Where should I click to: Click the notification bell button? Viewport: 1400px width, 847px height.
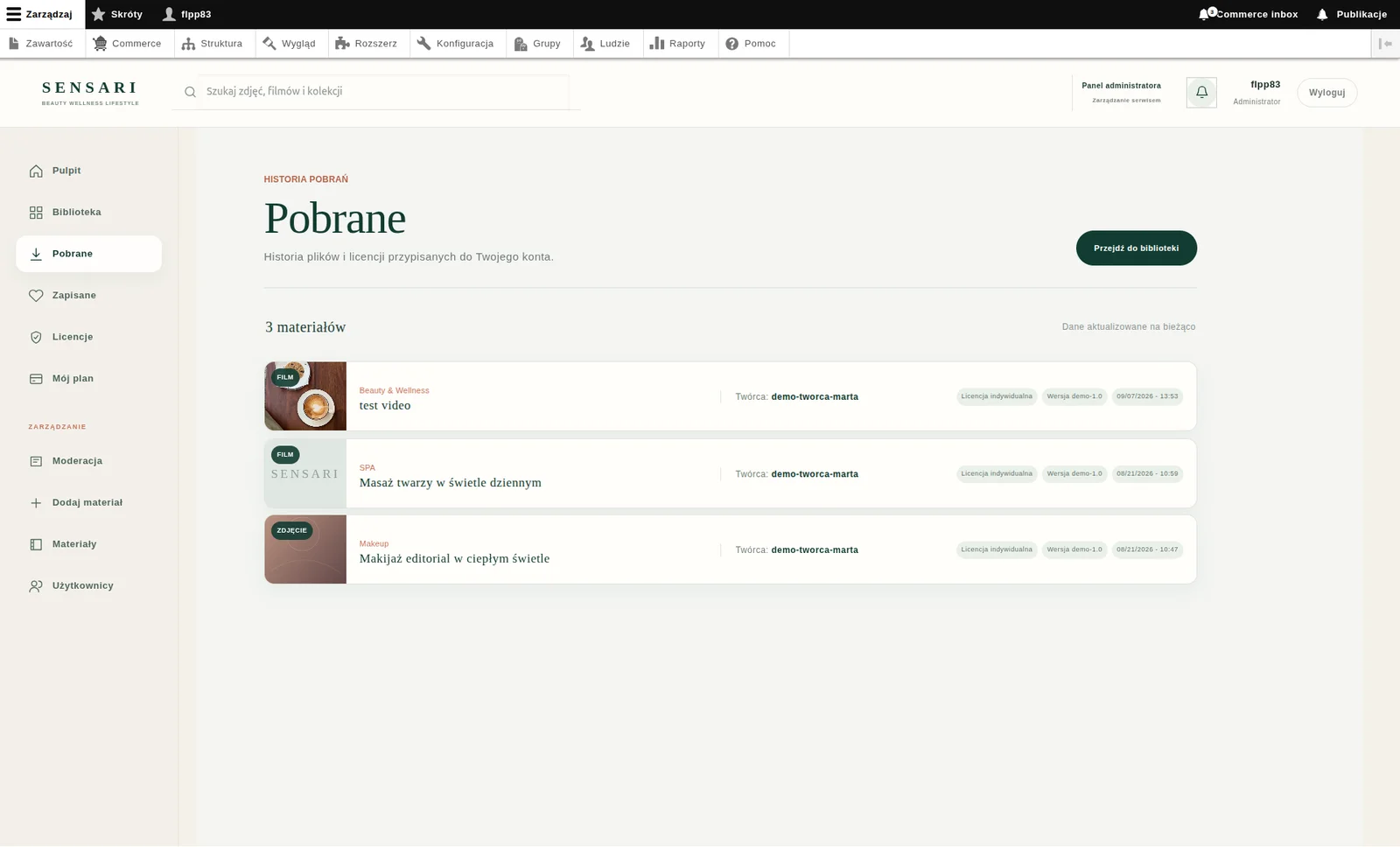click(1201, 92)
